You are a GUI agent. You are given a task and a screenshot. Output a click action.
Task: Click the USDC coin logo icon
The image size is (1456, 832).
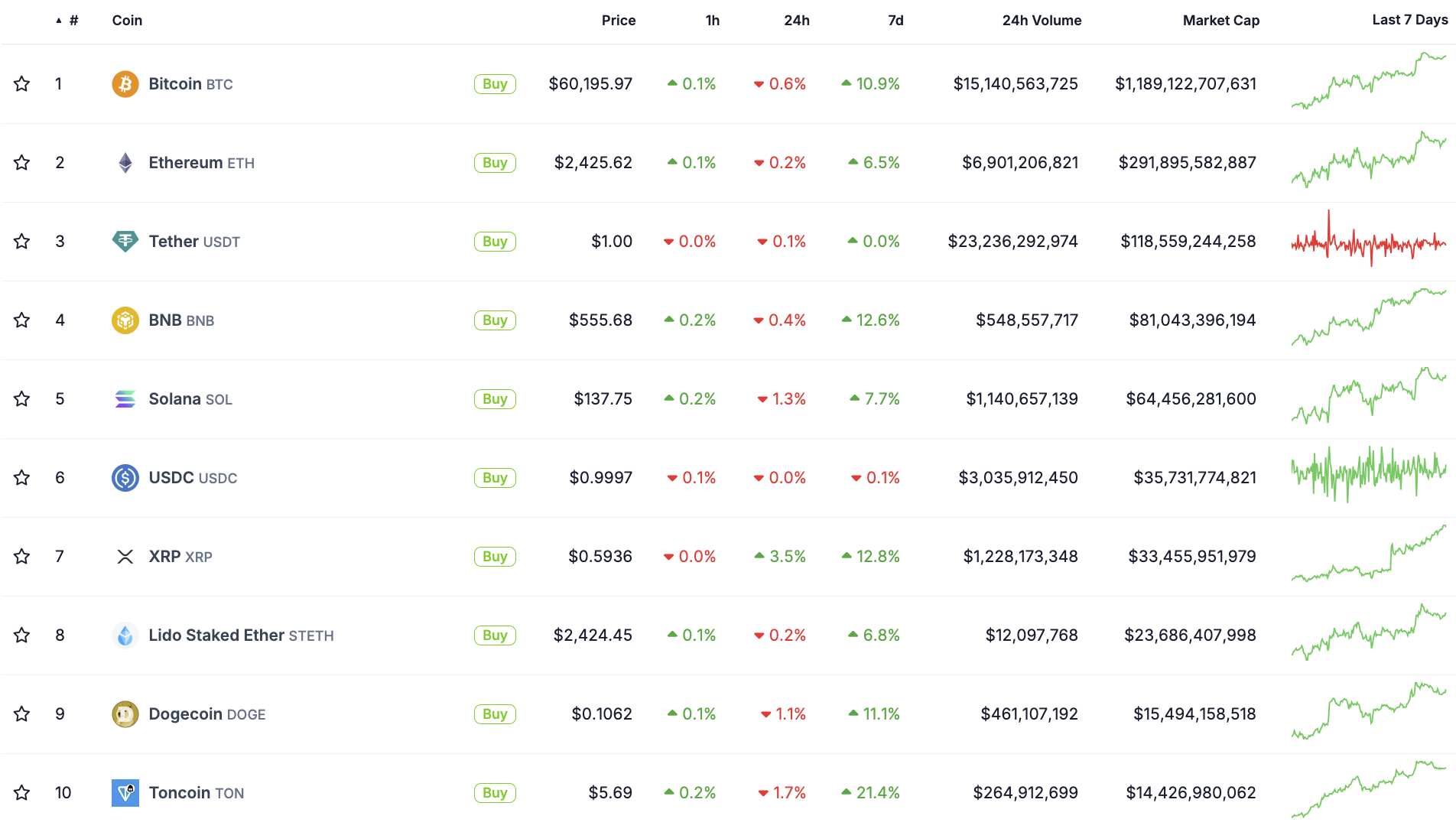(x=125, y=478)
